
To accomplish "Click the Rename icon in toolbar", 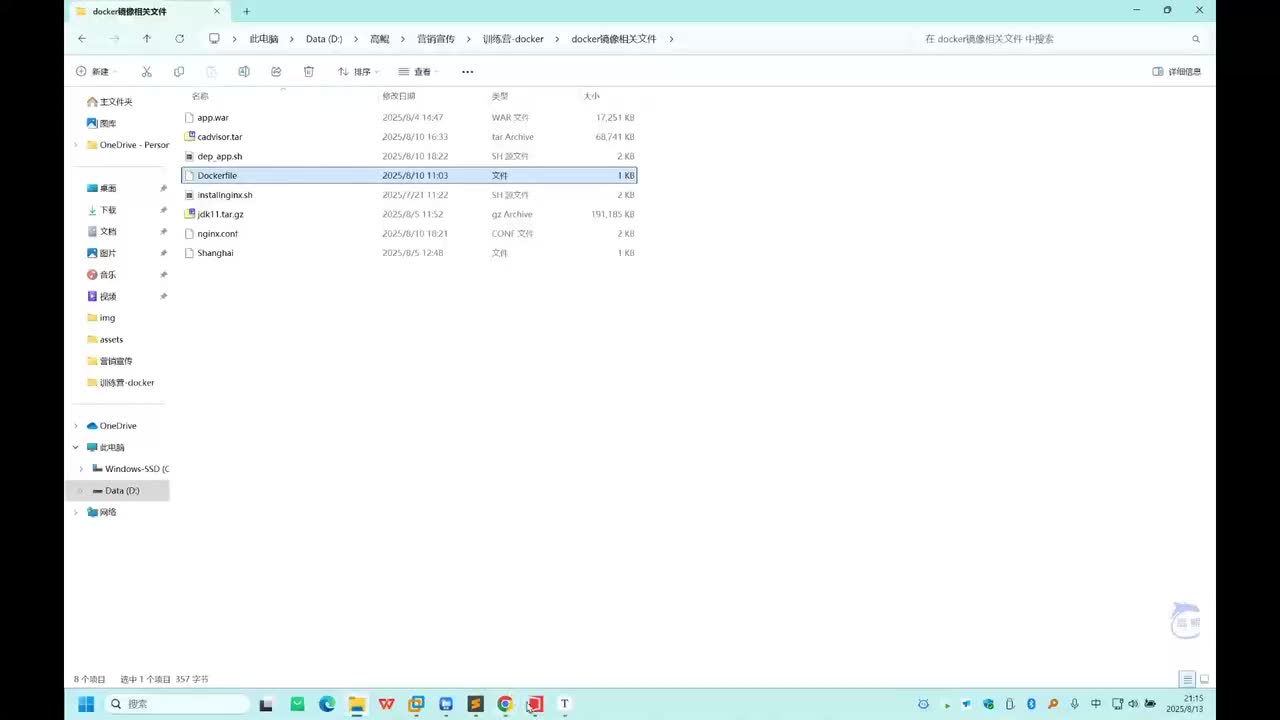I will 244,71.
